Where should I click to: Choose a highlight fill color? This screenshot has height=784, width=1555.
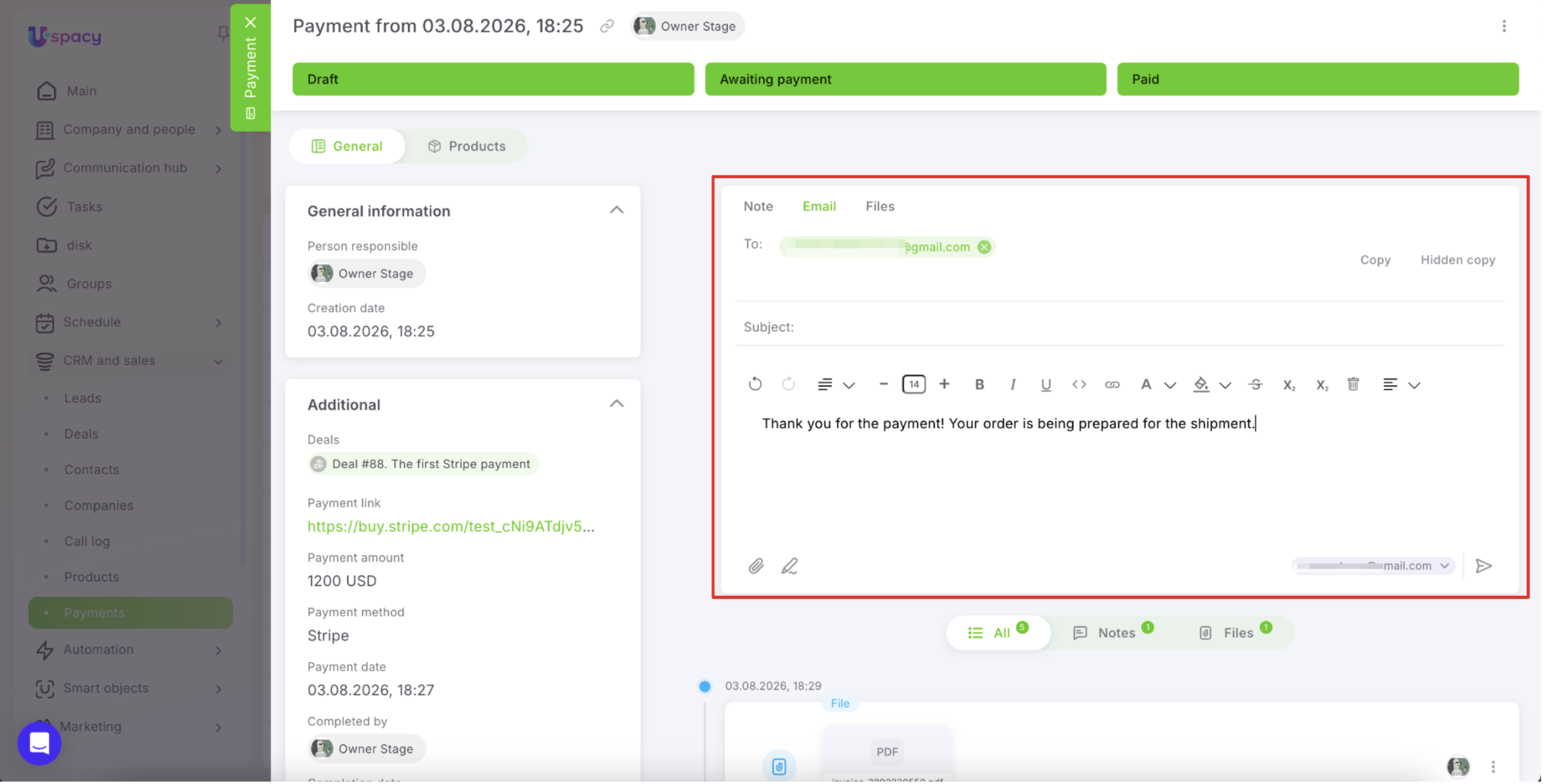pos(1201,385)
